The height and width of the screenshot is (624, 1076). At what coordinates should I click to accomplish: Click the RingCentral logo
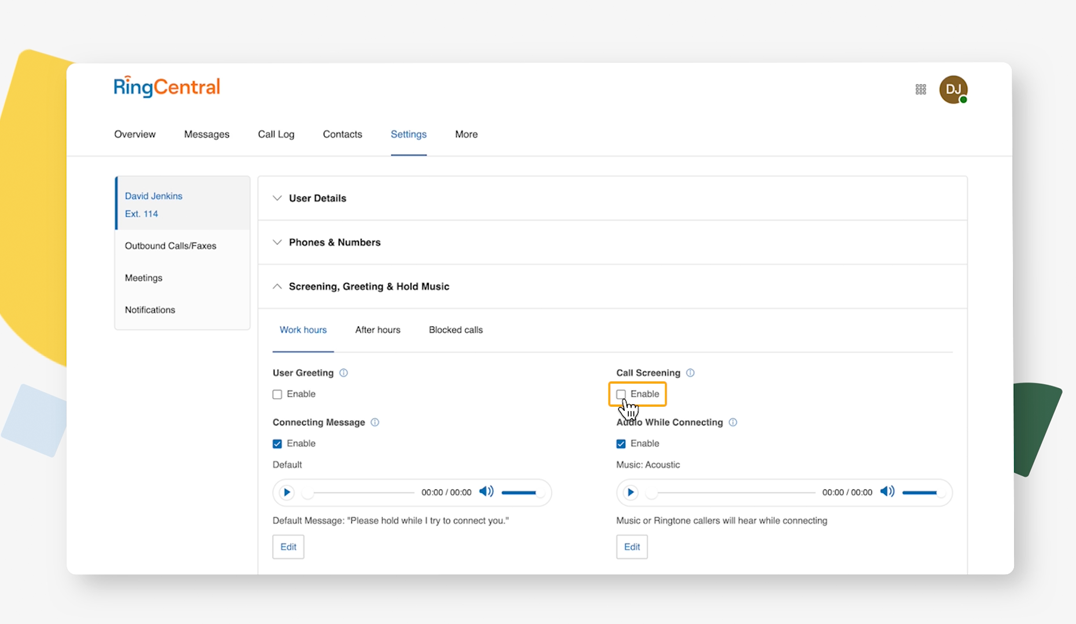click(166, 87)
